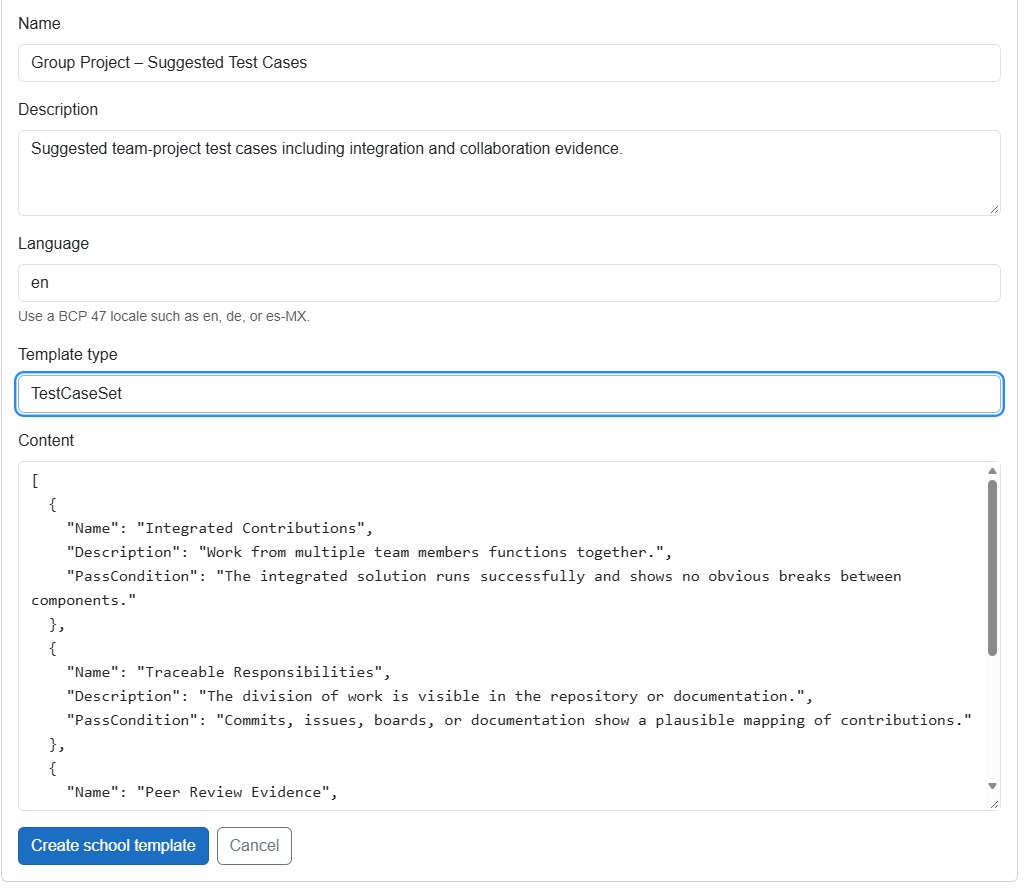Click the Content scroll up arrow

(993, 471)
